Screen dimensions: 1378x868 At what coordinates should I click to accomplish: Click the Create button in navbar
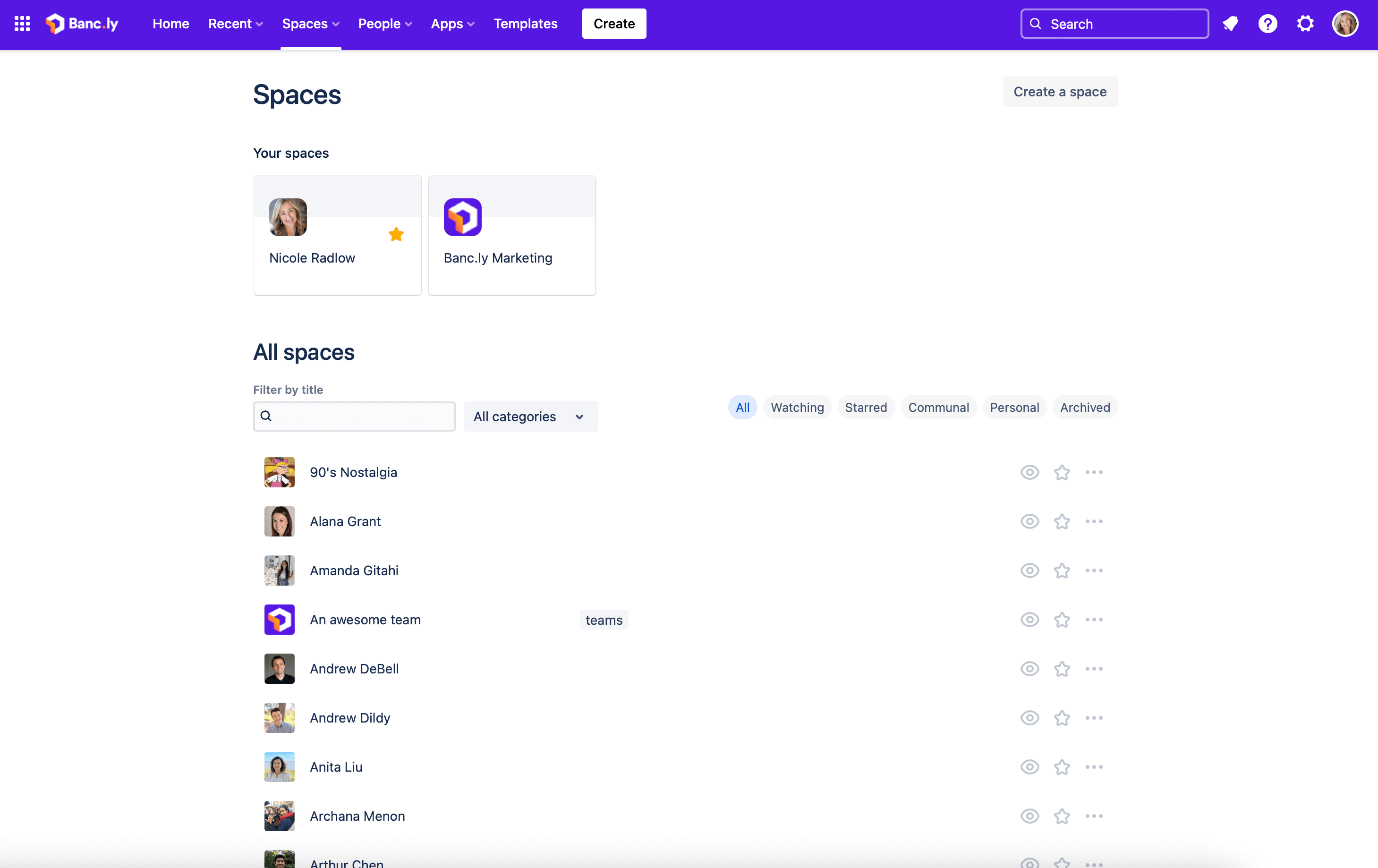(614, 23)
